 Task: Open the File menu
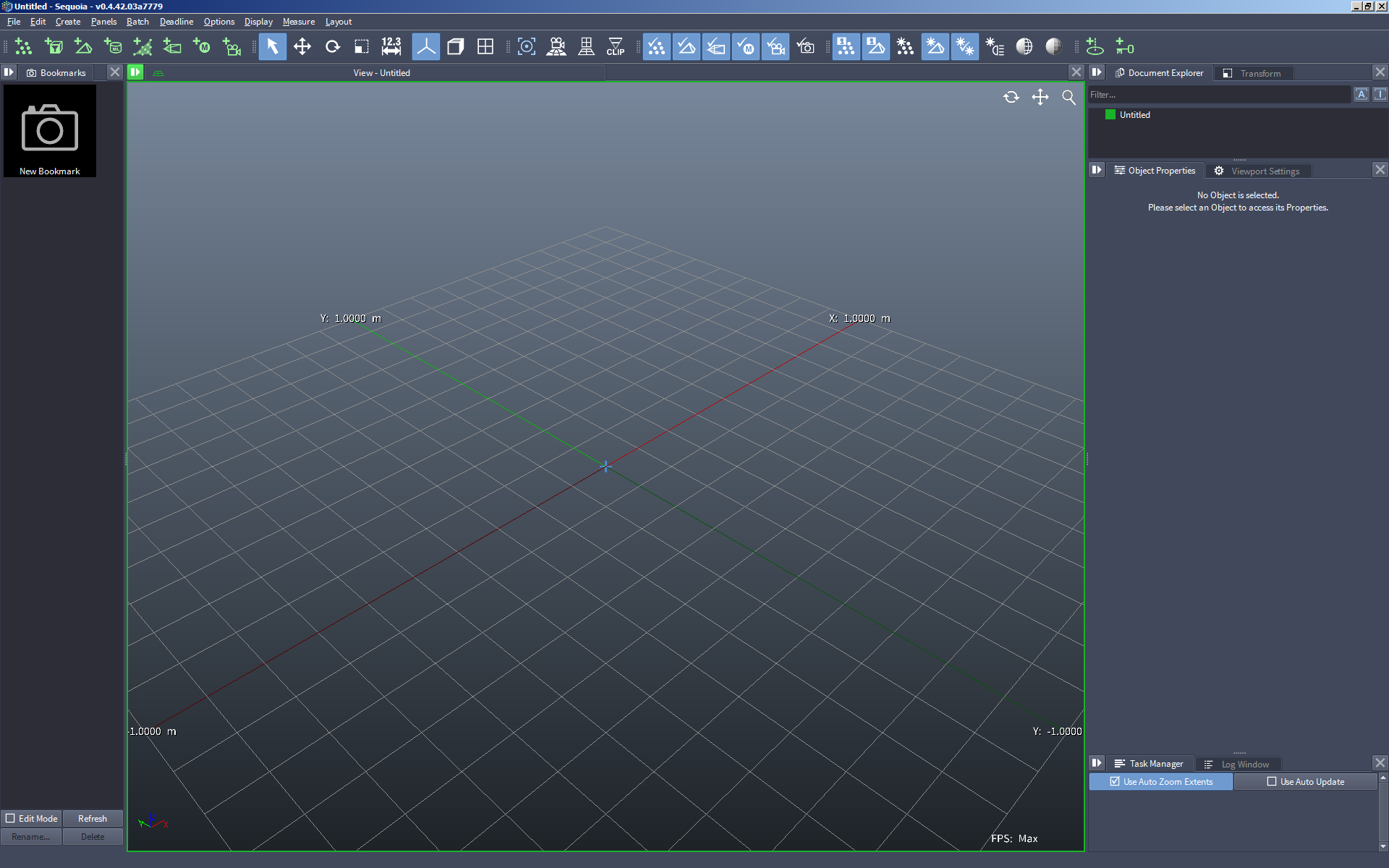[14, 22]
